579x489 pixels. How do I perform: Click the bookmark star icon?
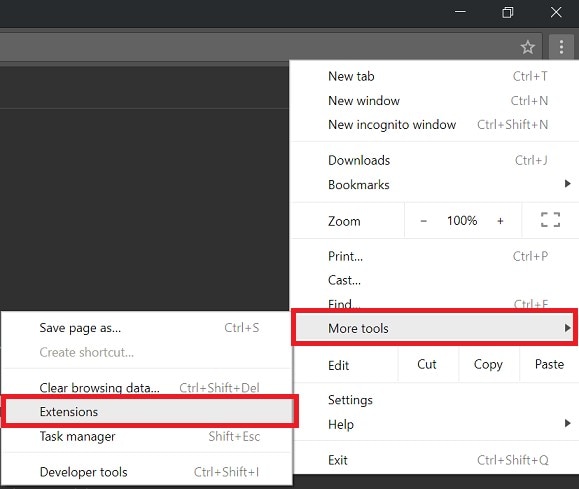click(528, 47)
